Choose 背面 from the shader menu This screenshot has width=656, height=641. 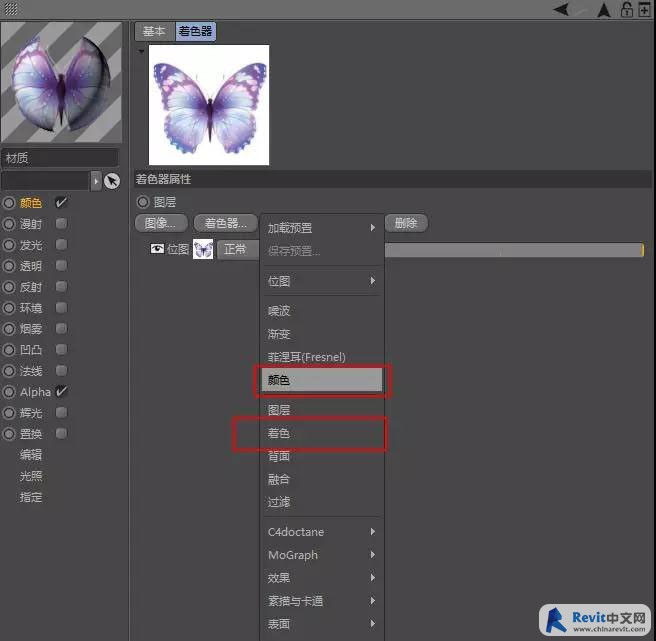tap(321, 456)
